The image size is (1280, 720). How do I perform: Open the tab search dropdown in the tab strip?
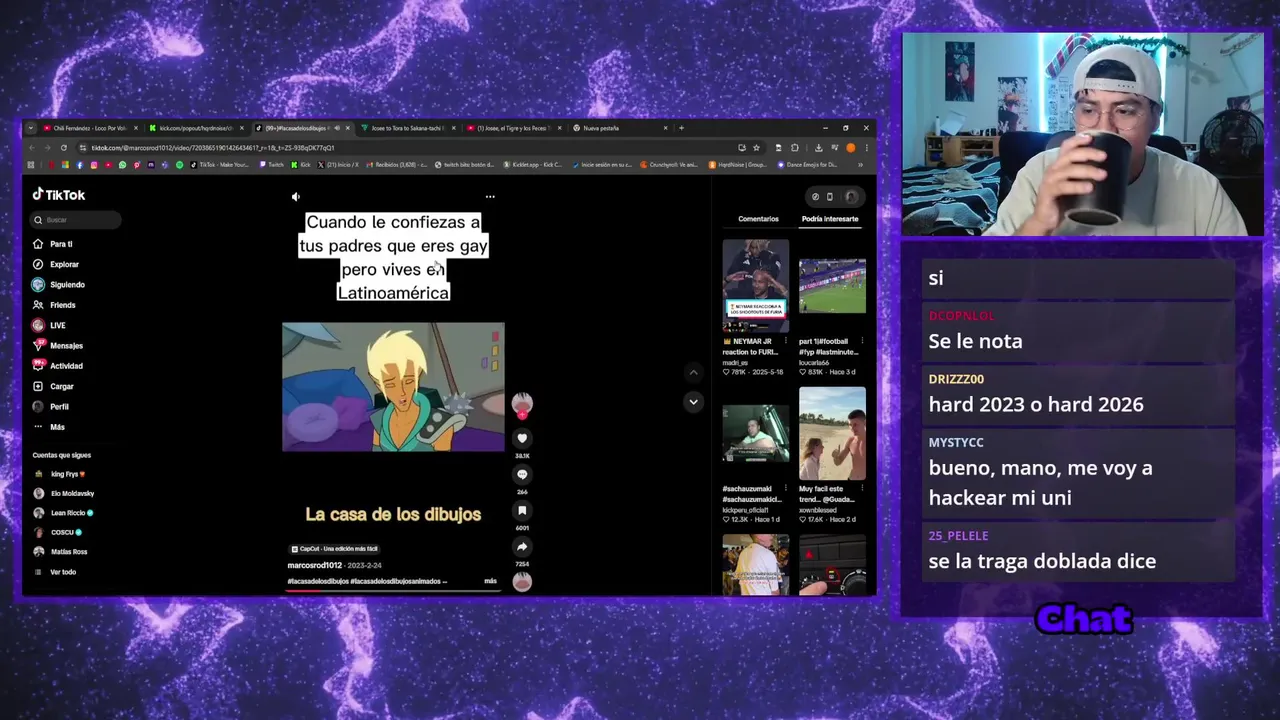pos(31,128)
